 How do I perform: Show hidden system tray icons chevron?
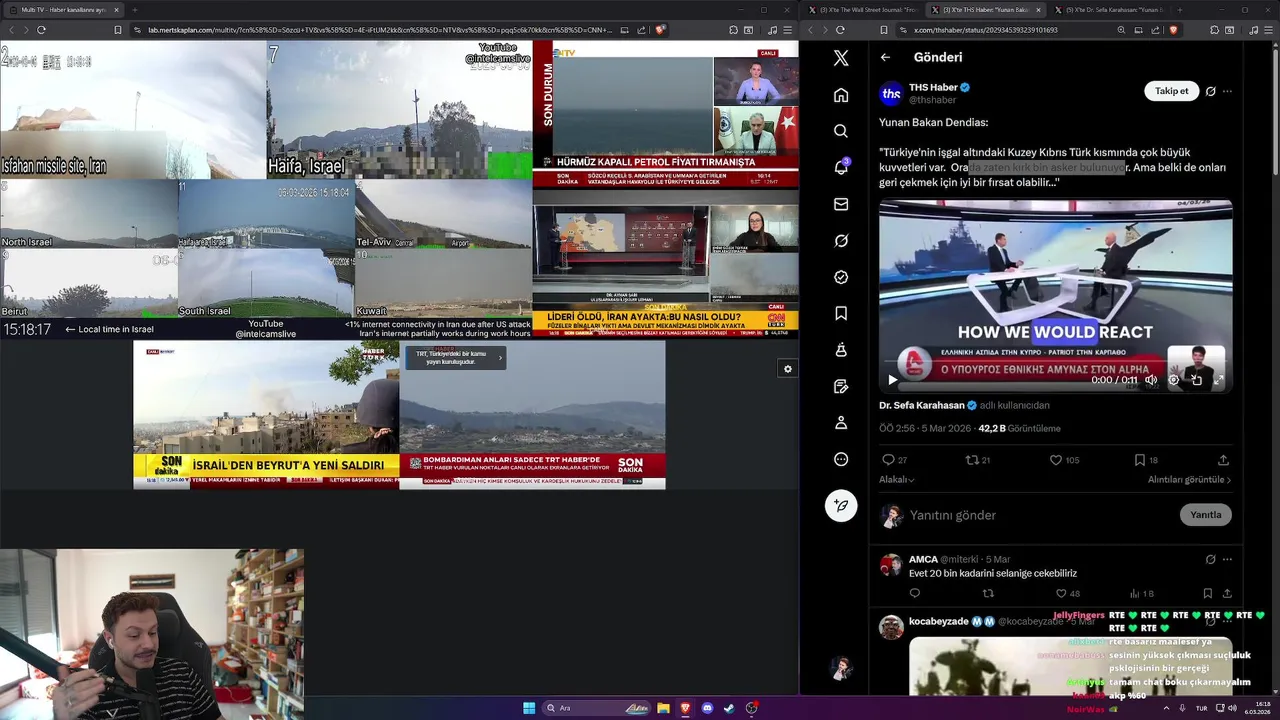click(x=1166, y=708)
